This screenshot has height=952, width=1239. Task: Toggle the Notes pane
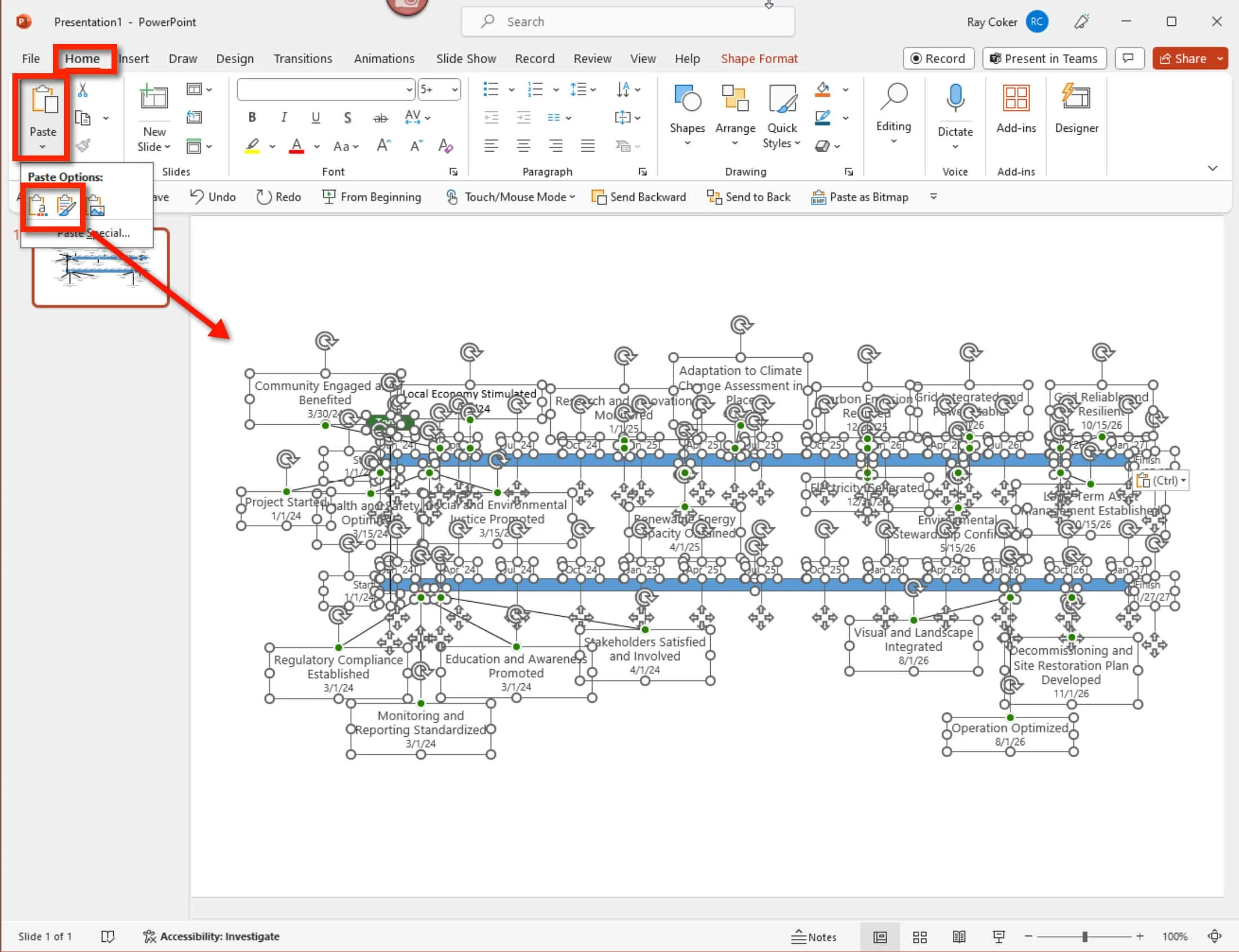click(x=814, y=937)
